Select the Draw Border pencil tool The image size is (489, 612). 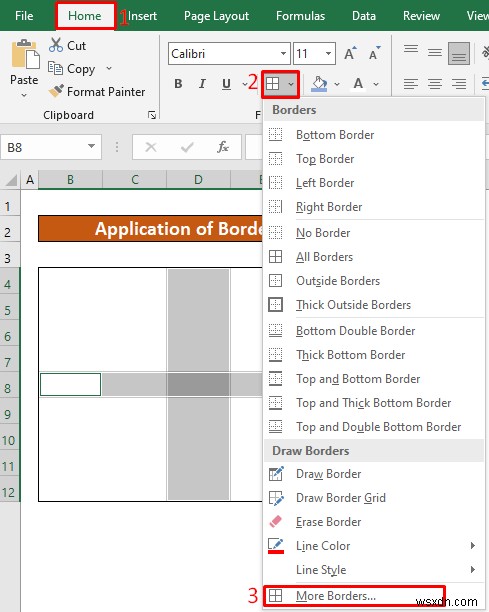[373, 474]
